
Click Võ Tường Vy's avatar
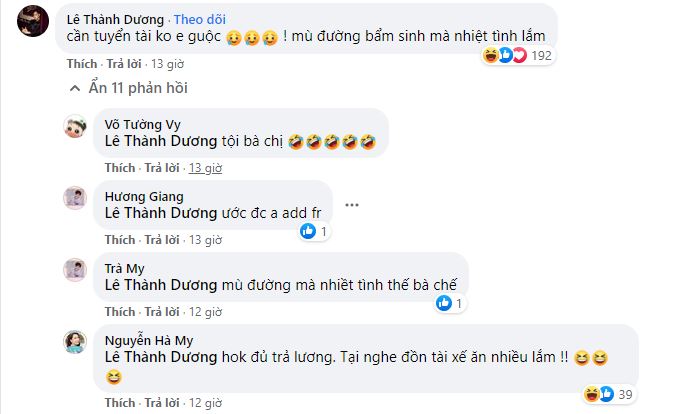click(x=74, y=127)
